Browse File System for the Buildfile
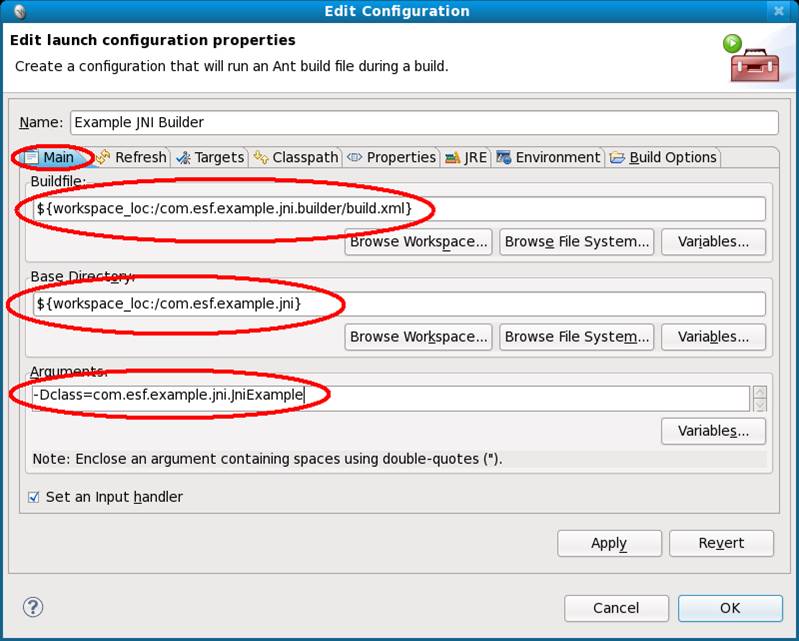The image size is (799, 641). click(577, 242)
